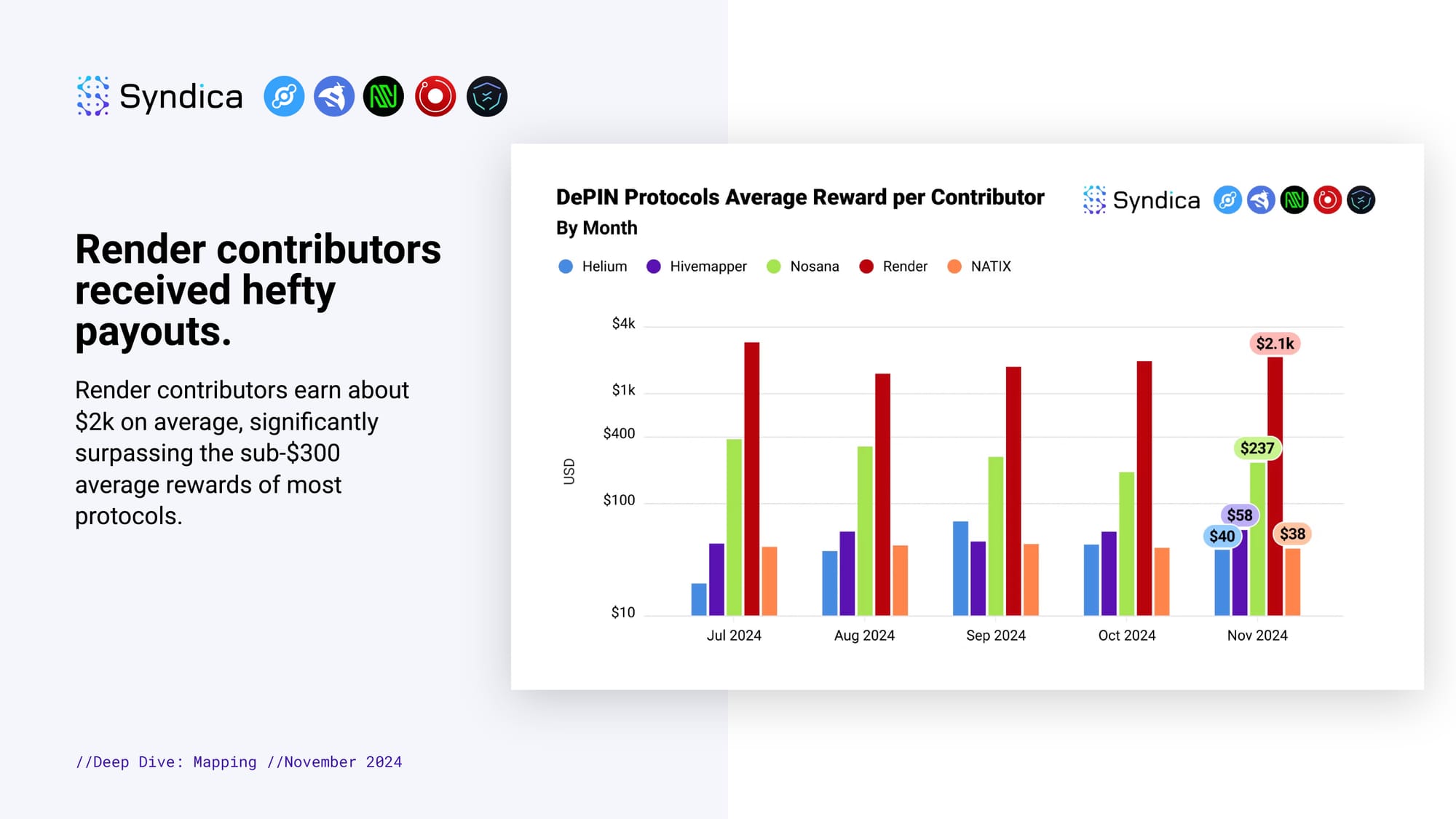Click small NATIX icon in chart header

pos(1361,199)
